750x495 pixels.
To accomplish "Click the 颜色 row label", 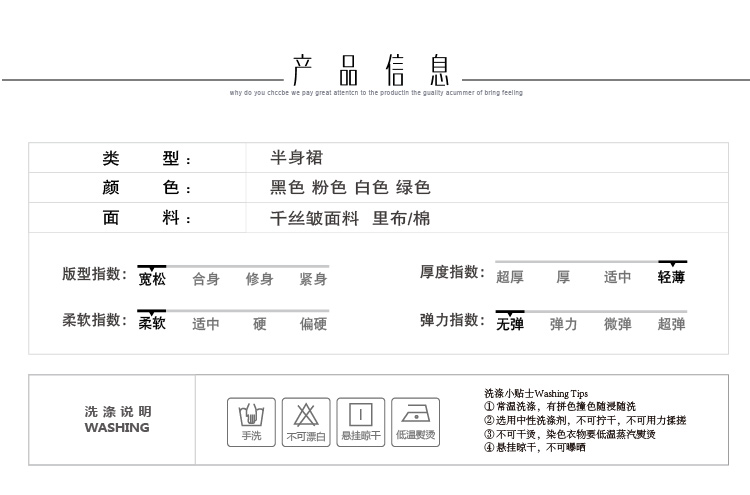I will [x=146, y=187].
